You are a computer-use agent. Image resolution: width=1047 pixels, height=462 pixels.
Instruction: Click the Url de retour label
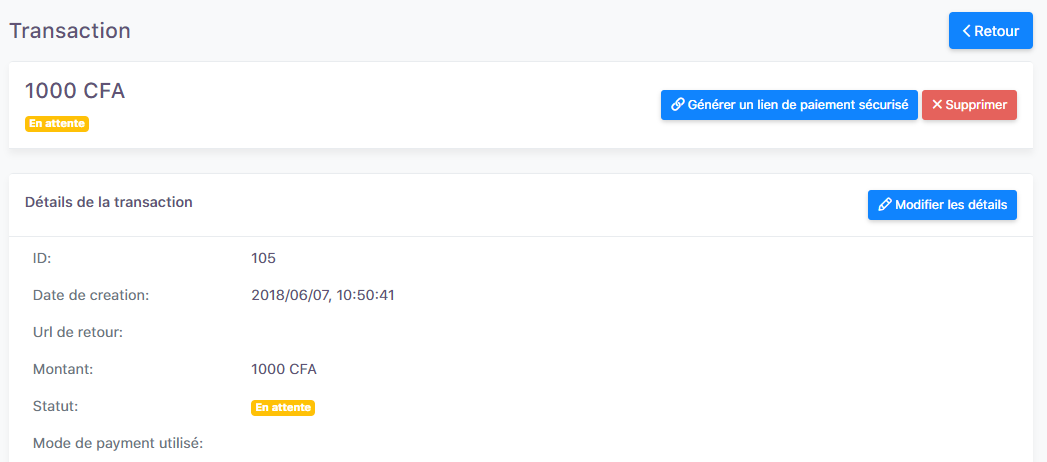point(77,332)
